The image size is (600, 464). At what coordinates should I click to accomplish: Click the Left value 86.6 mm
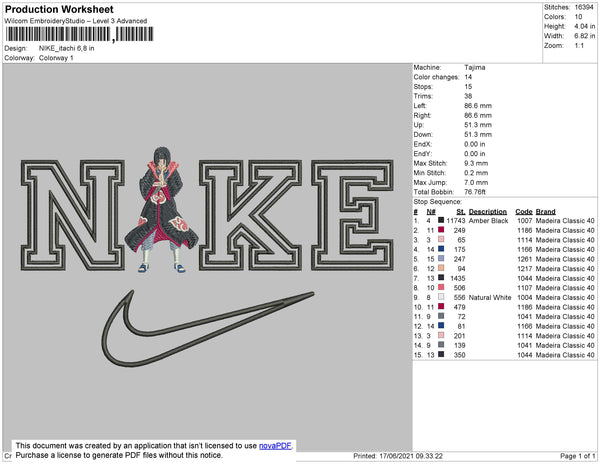(478, 106)
